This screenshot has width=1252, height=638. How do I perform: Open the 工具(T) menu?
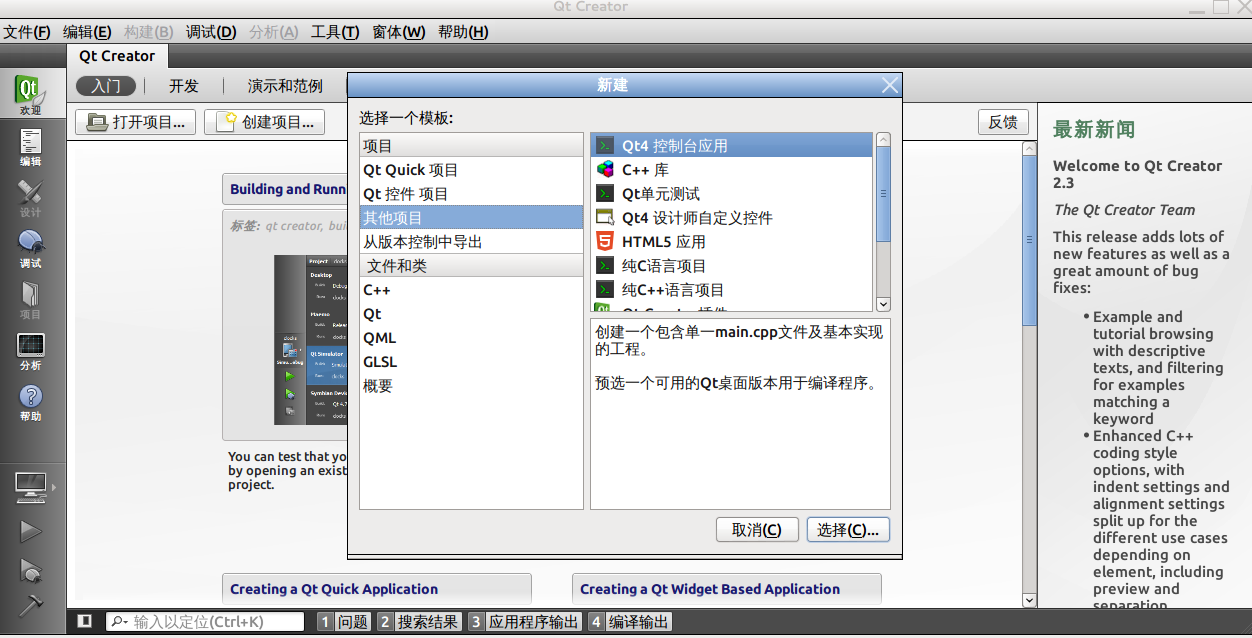pos(335,32)
